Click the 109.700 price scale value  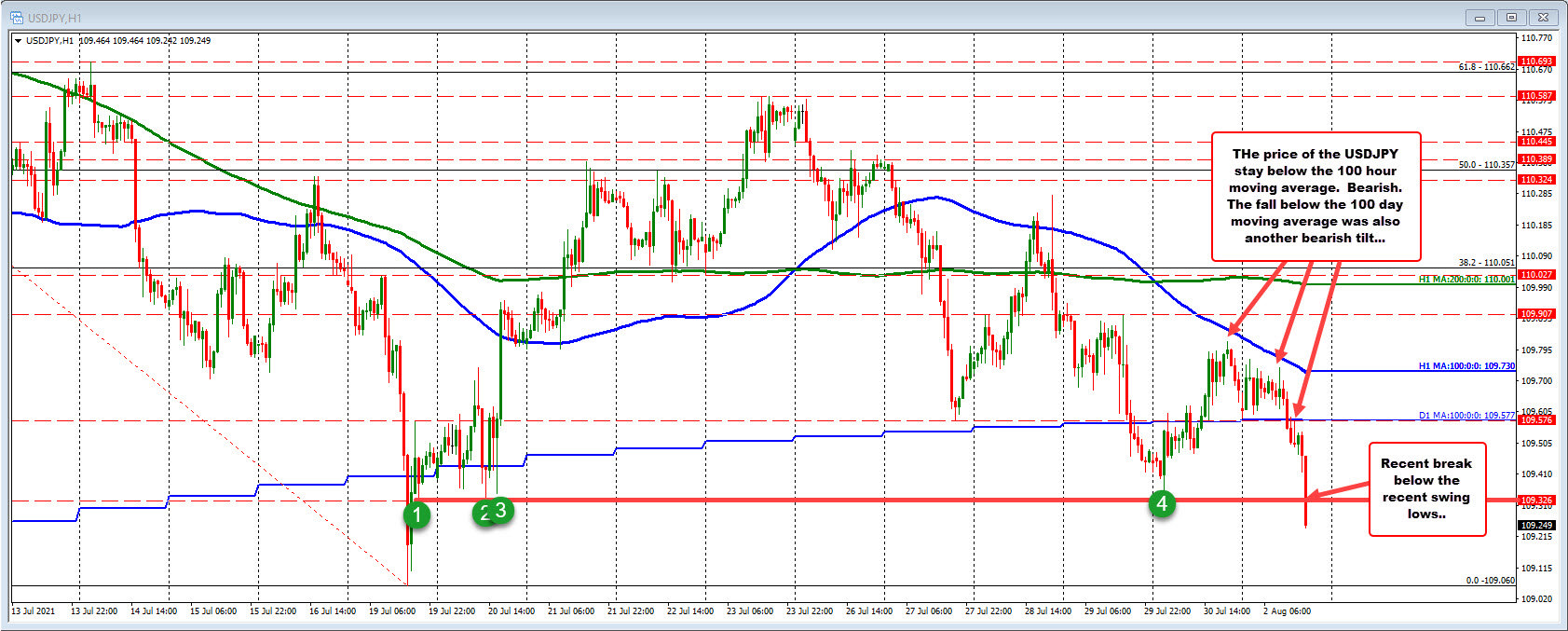pos(1536,381)
